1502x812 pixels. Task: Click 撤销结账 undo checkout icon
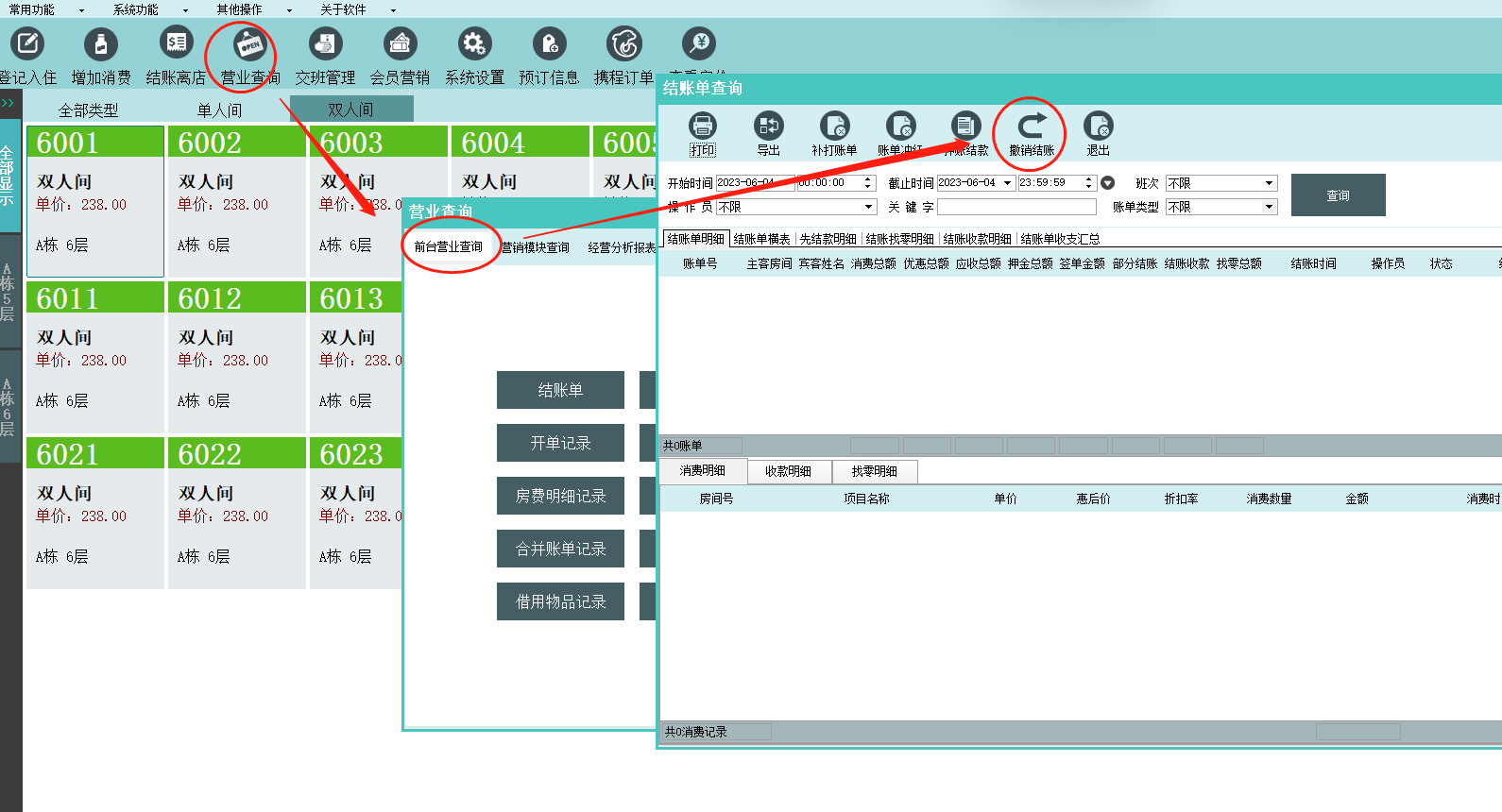click(1032, 127)
